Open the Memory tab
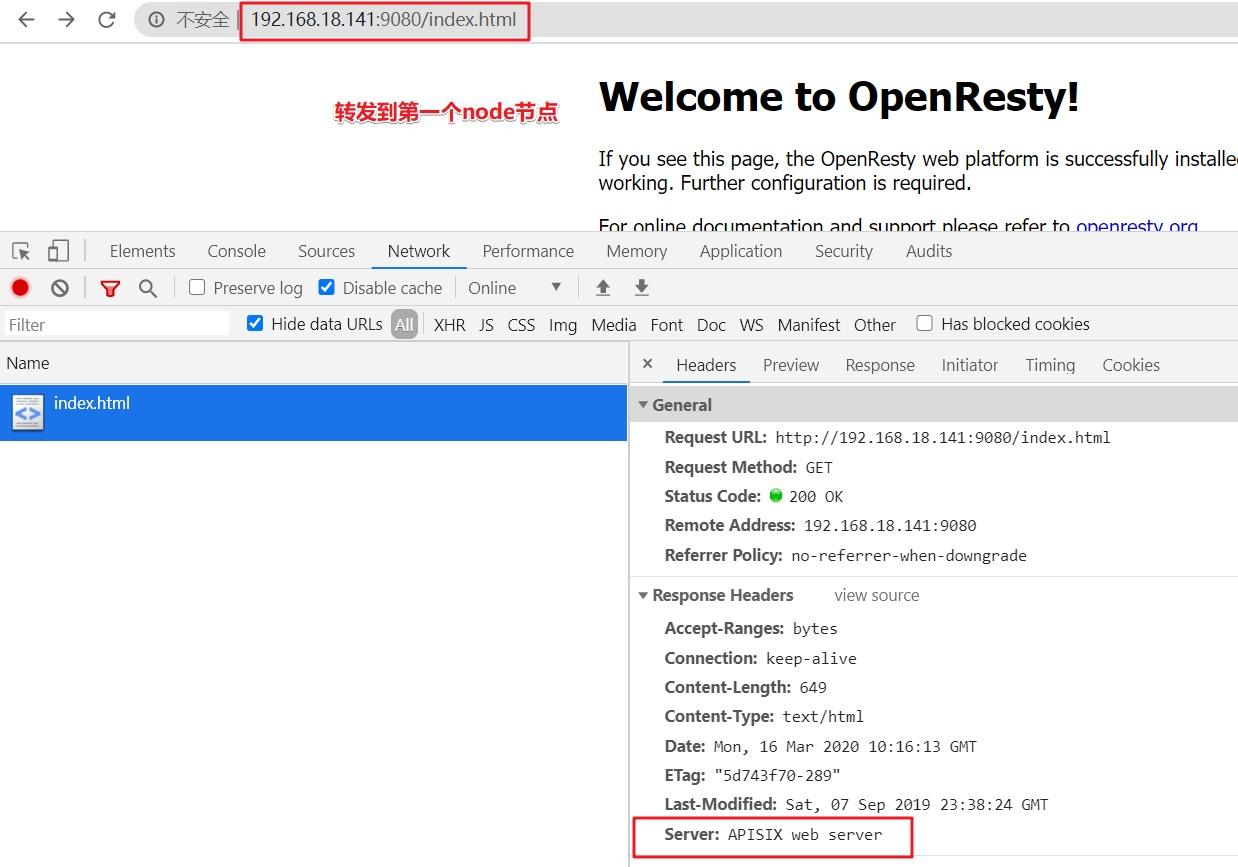Viewport: 1238px width, 867px height. (x=636, y=251)
